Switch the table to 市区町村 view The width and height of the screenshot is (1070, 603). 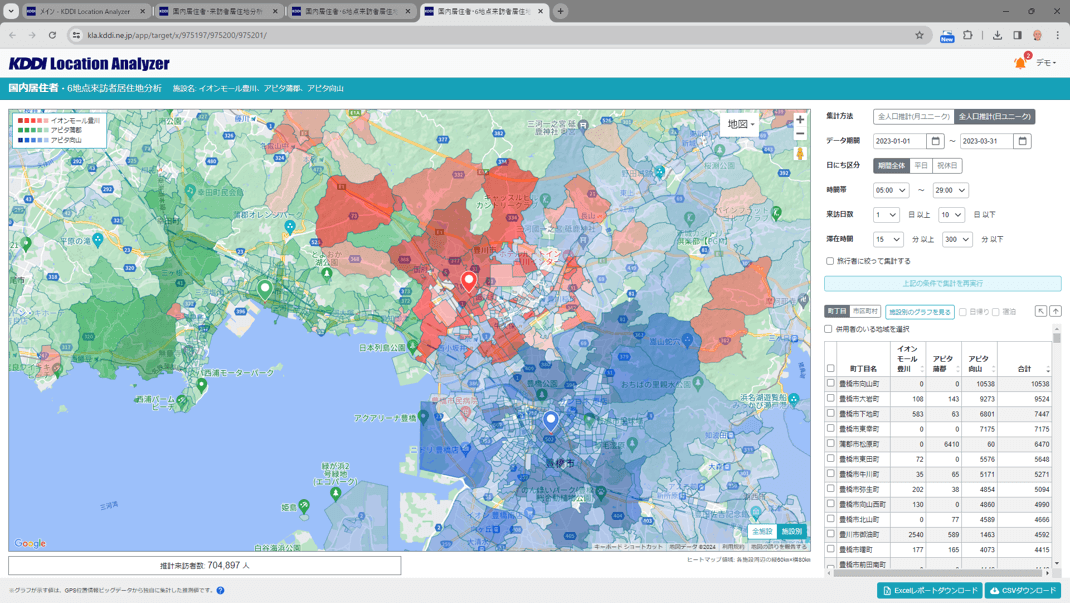click(865, 311)
